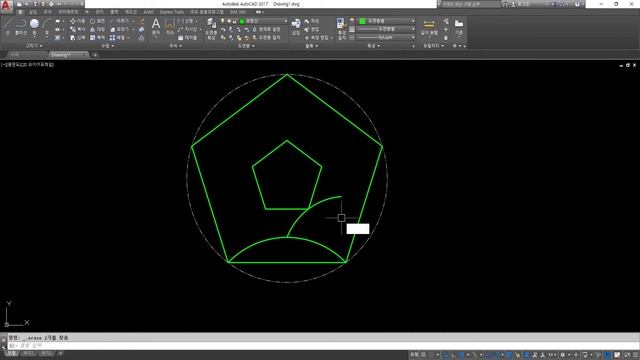
Task: Expand the Draw (그리기) panel
Action: pos(33,46)
